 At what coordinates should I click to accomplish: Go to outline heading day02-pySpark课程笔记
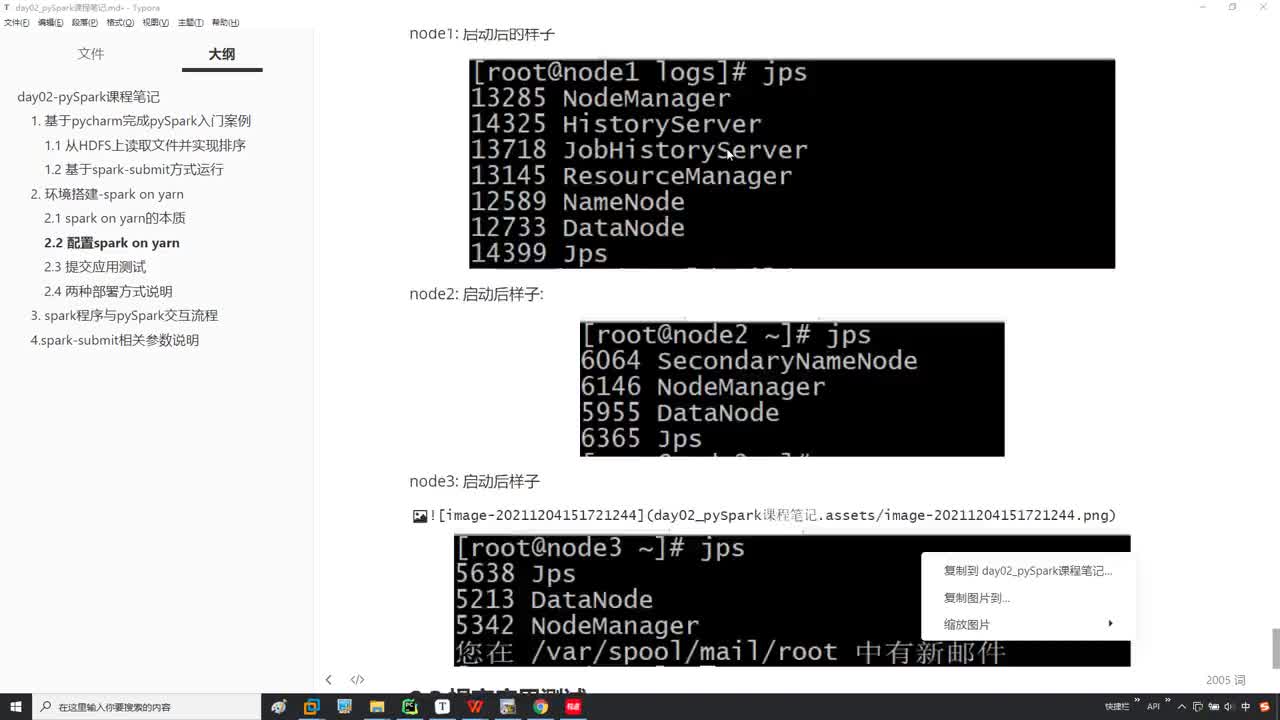88,97
